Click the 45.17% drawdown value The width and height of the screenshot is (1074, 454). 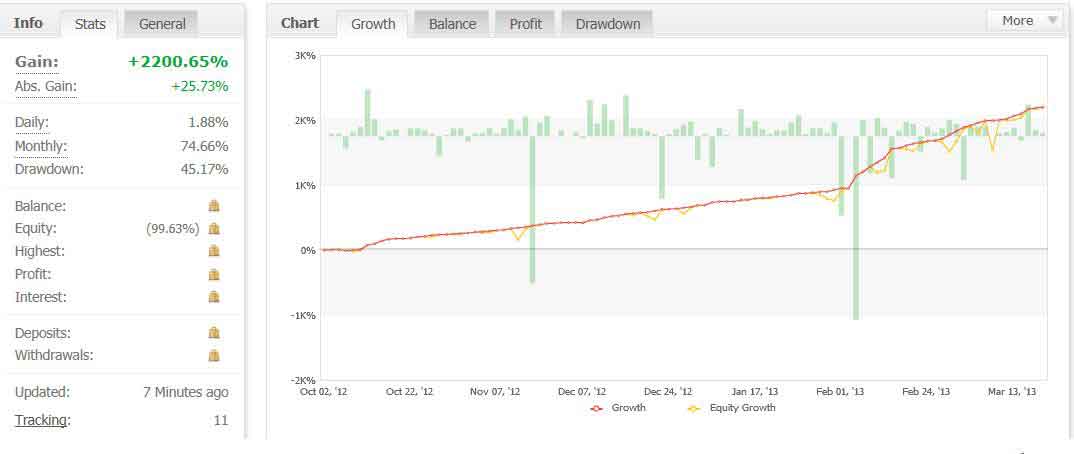(204, 169)
